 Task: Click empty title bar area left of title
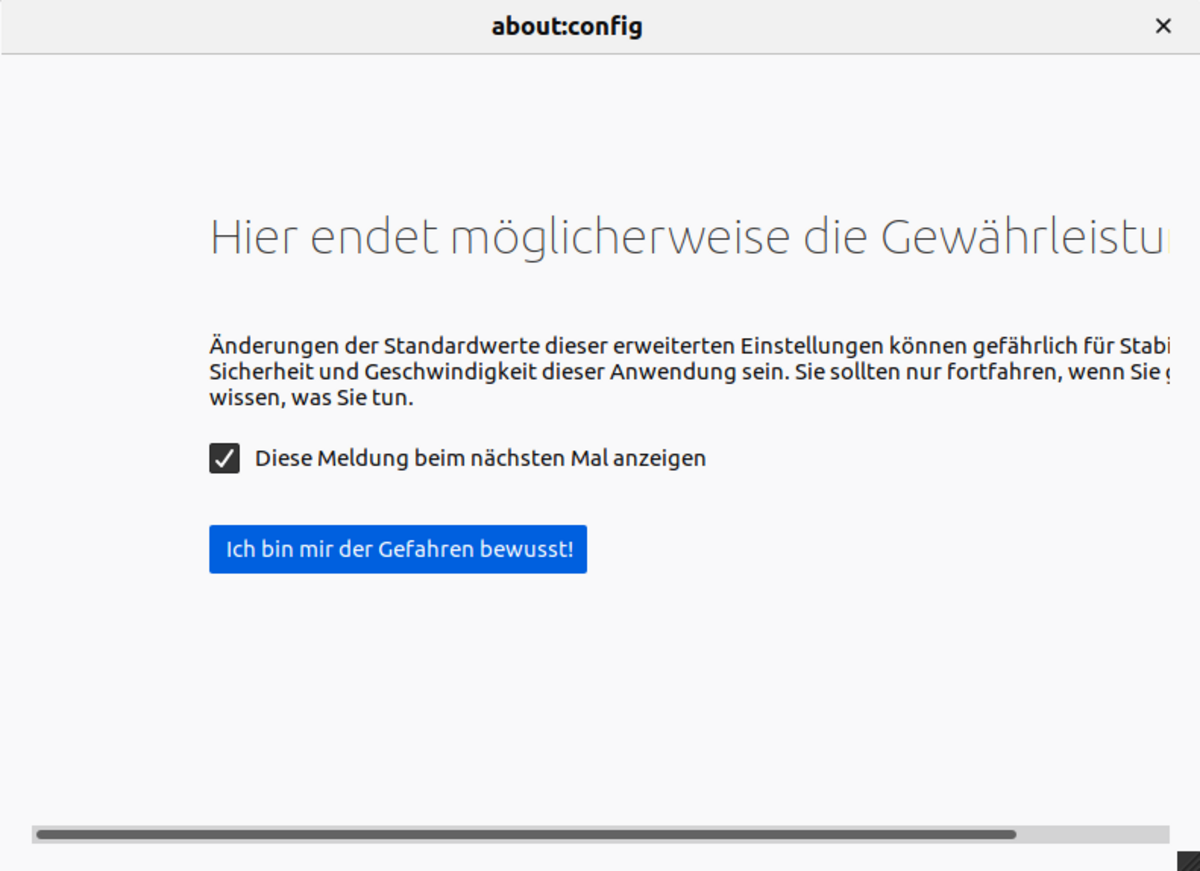click(x=200, y=27)
